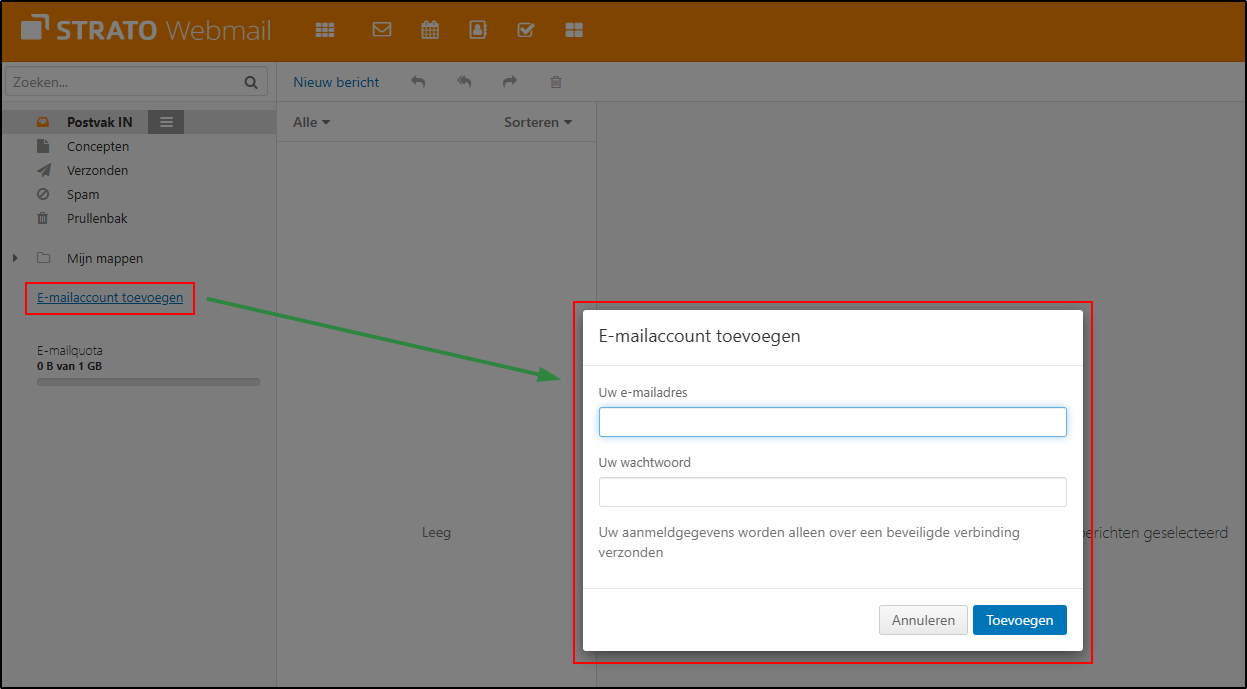Image resolution: width=1247 pixels, height=689 pixels.
Task: Open the Alle filter dropdown
Action: pyautogui.click(x=310, y=121)
